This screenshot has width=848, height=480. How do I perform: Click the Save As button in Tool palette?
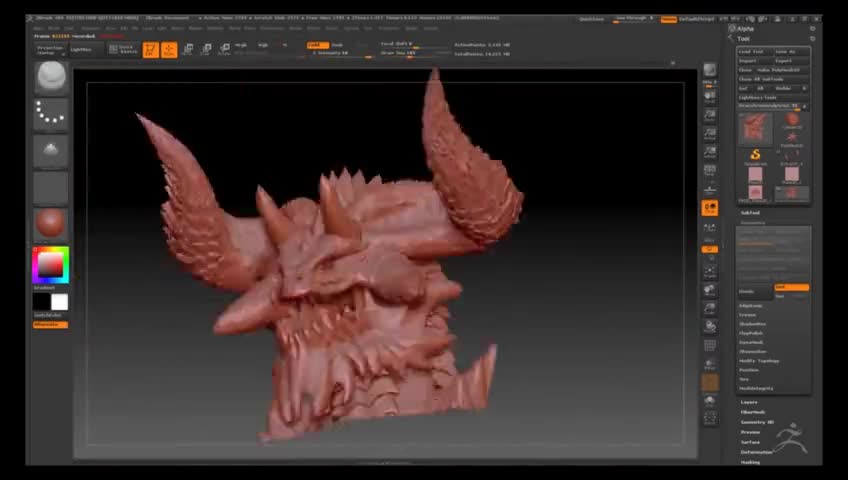792,51
